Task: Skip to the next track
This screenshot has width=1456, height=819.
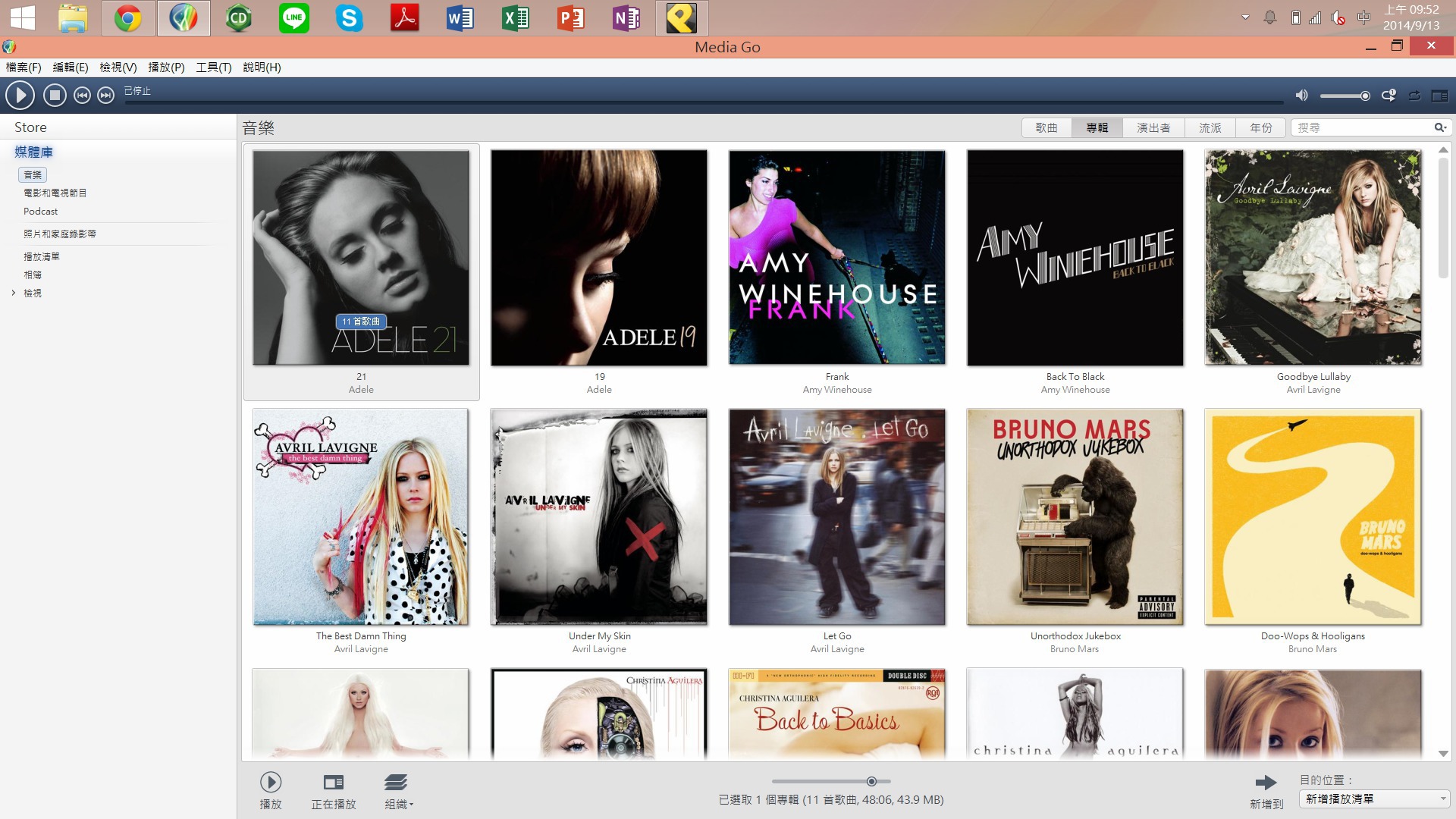Action: [x=106, y=96]
